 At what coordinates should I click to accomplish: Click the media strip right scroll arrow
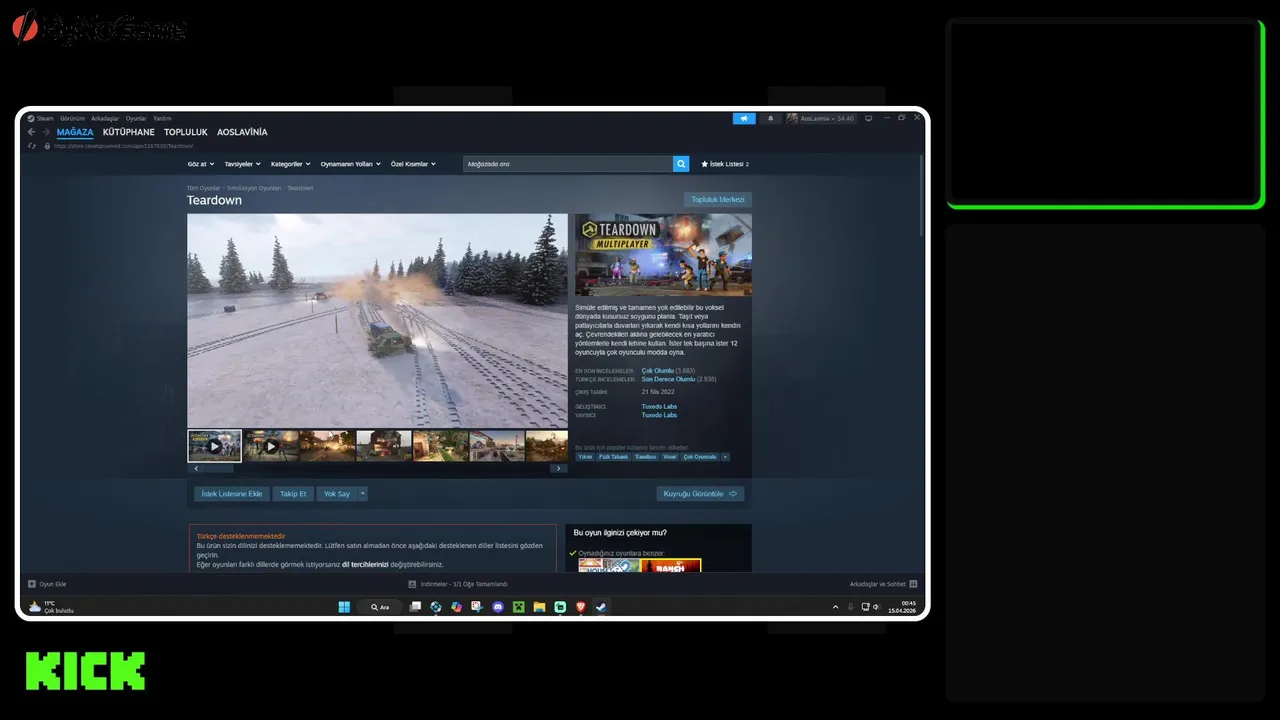(x=558, y=468)
